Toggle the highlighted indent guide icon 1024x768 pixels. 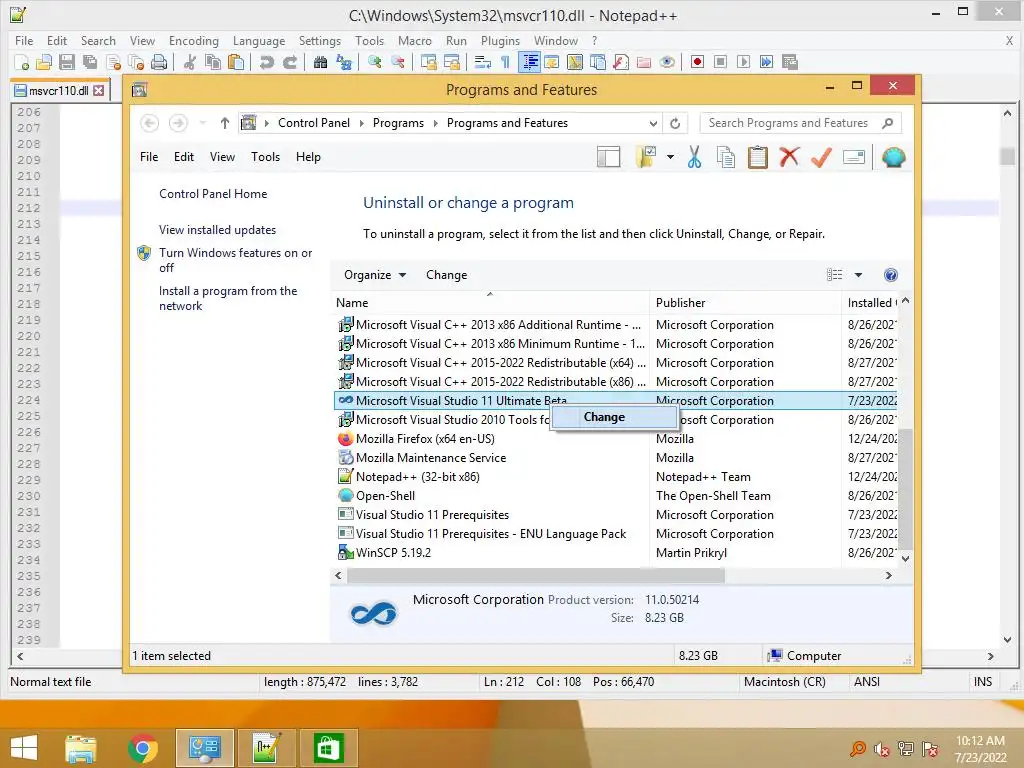[x=529, y=62]
